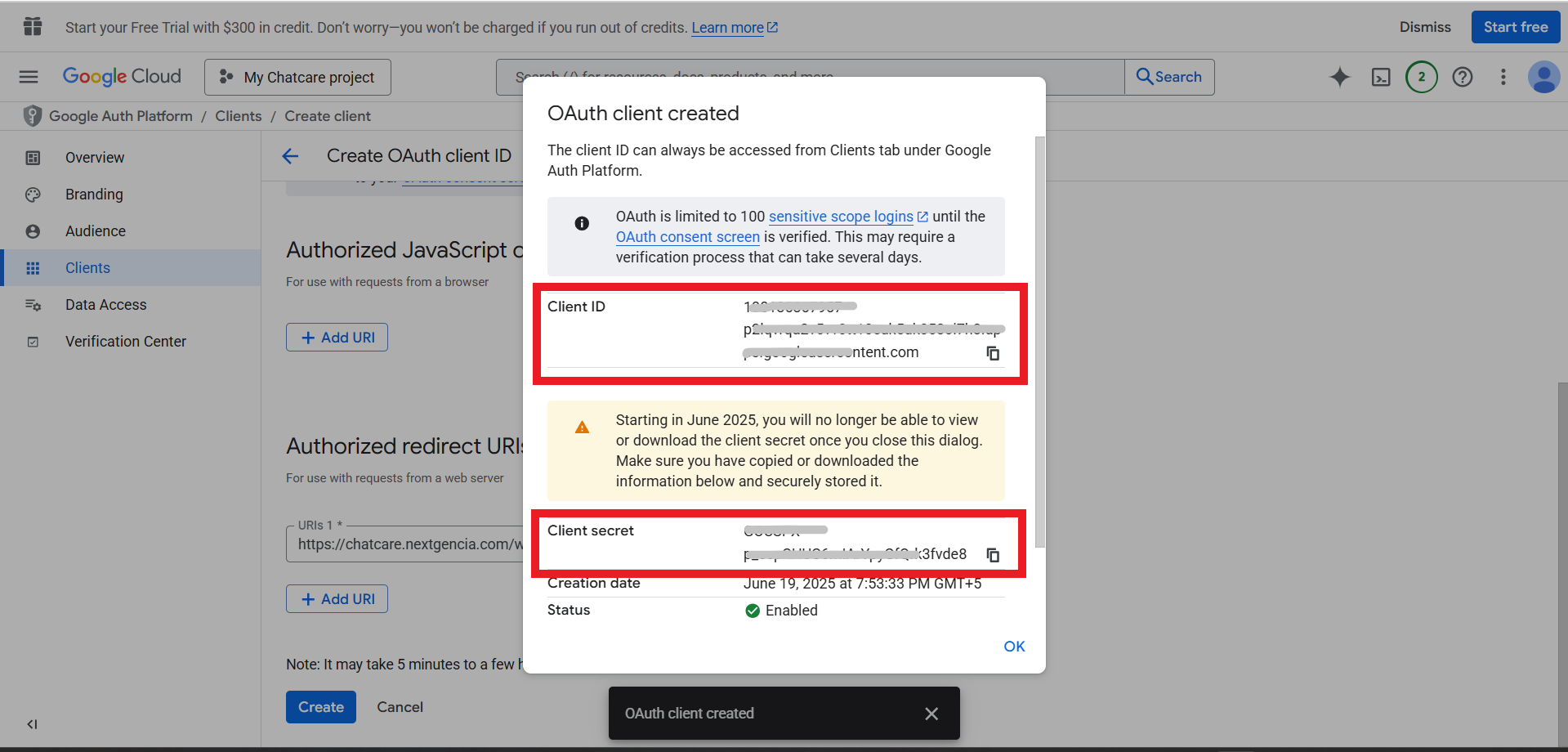Open the My Chatcare project selector

click(x=297, y=77)
